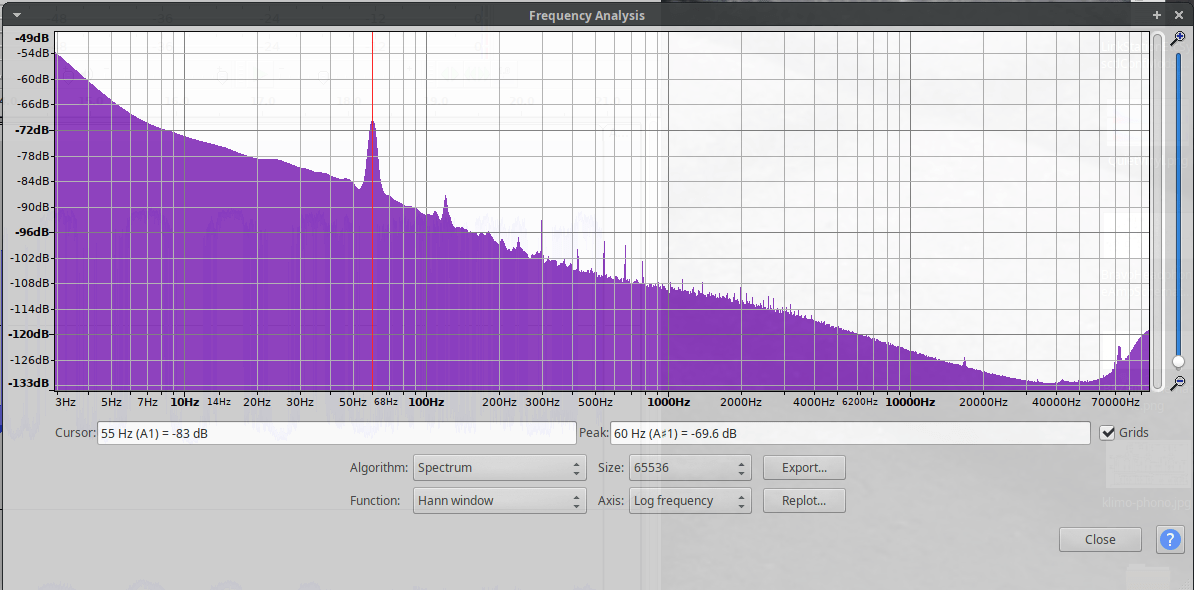Click the -96dB label on the vertical axis

[x=34, y=232]
